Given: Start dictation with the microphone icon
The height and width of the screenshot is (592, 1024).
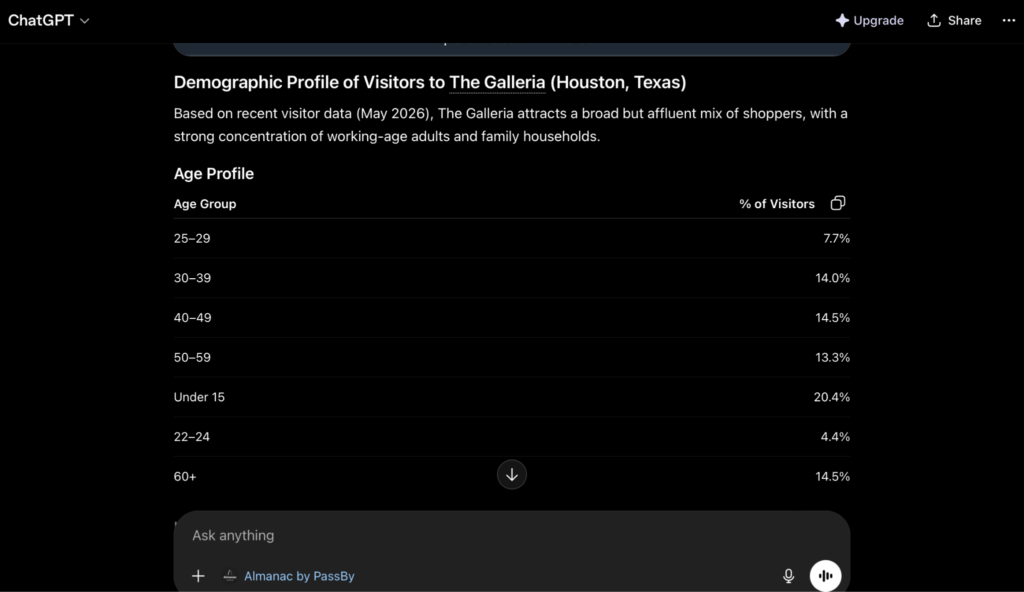Looking at the screenshot, I should pos(788,576).
